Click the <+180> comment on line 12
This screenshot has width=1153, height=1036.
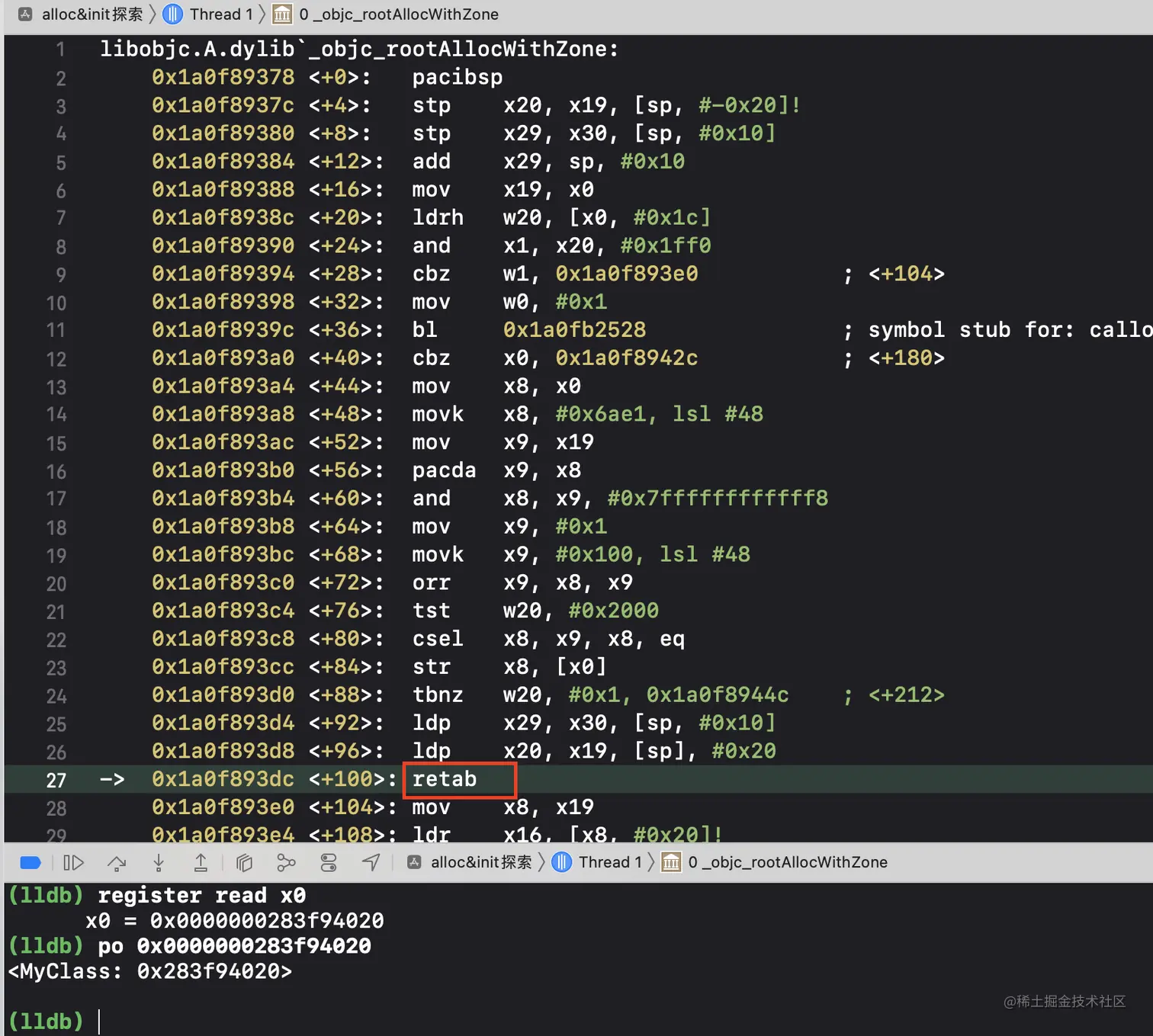[x=906, y=358]
